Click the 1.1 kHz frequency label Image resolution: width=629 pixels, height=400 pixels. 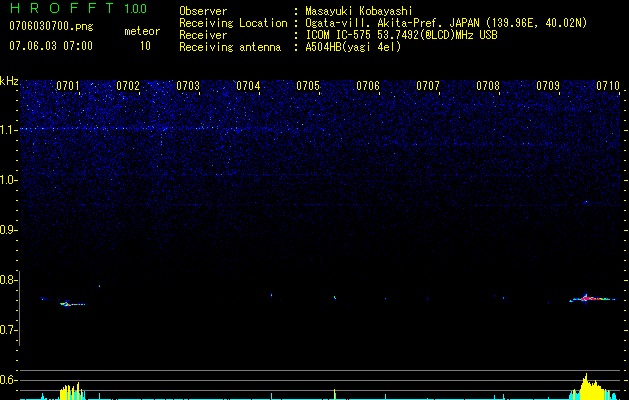[x=8, y=130]
